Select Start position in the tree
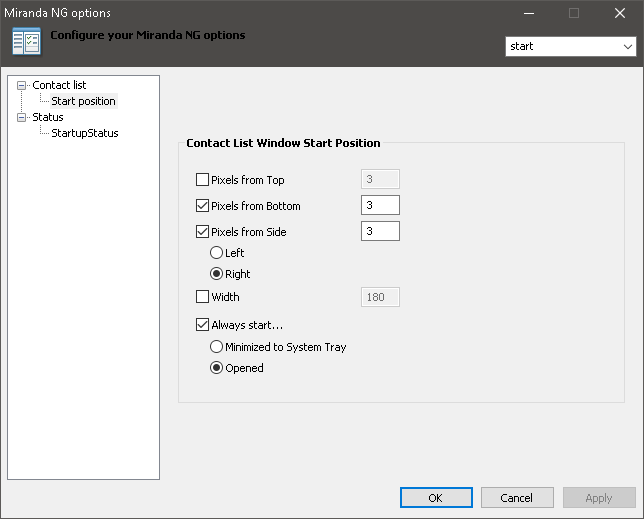Viewport: 644px width, 519px height. pyautogui.click(x=83, y=101)
